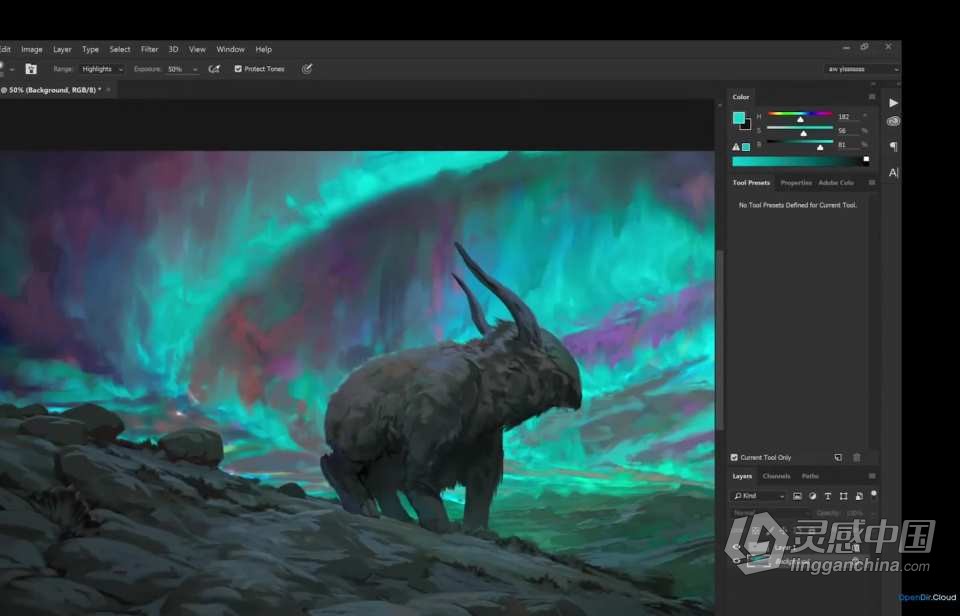Toggle pressure-for-size icon after Protect Tones
The height and width of the screenshot is (616, 960).
(x=307, y=69)
